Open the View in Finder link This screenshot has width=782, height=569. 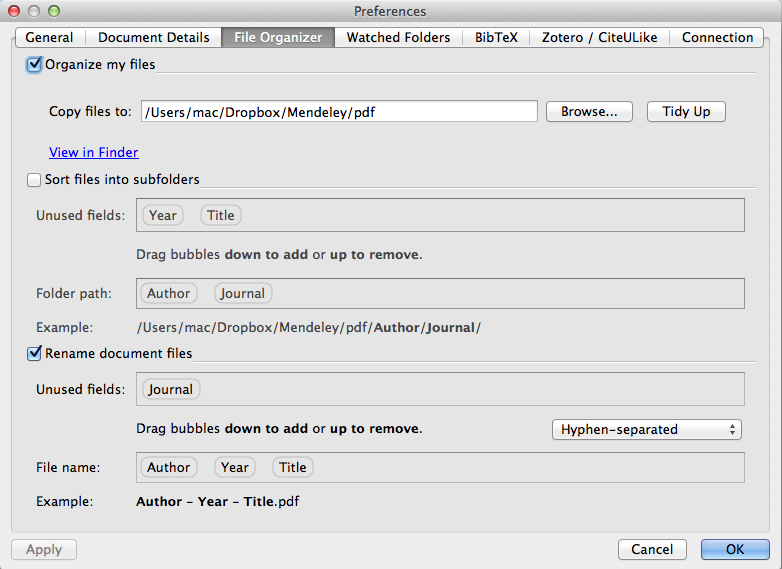point(94,152)
